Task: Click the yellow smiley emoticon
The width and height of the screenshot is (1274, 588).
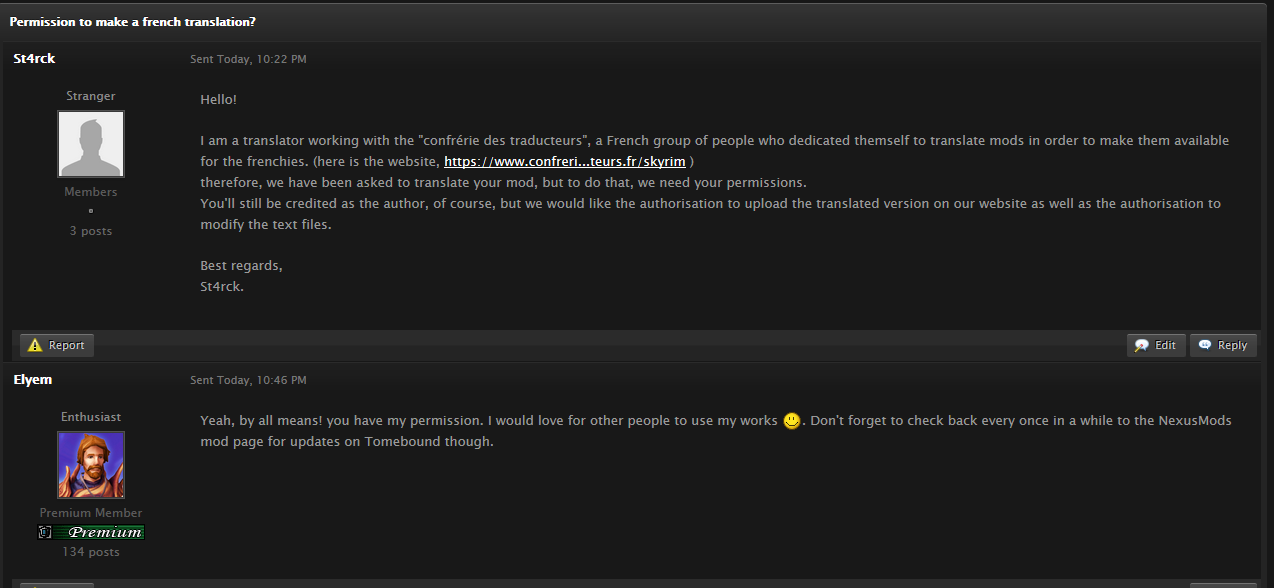Action: tap(792, 421)
